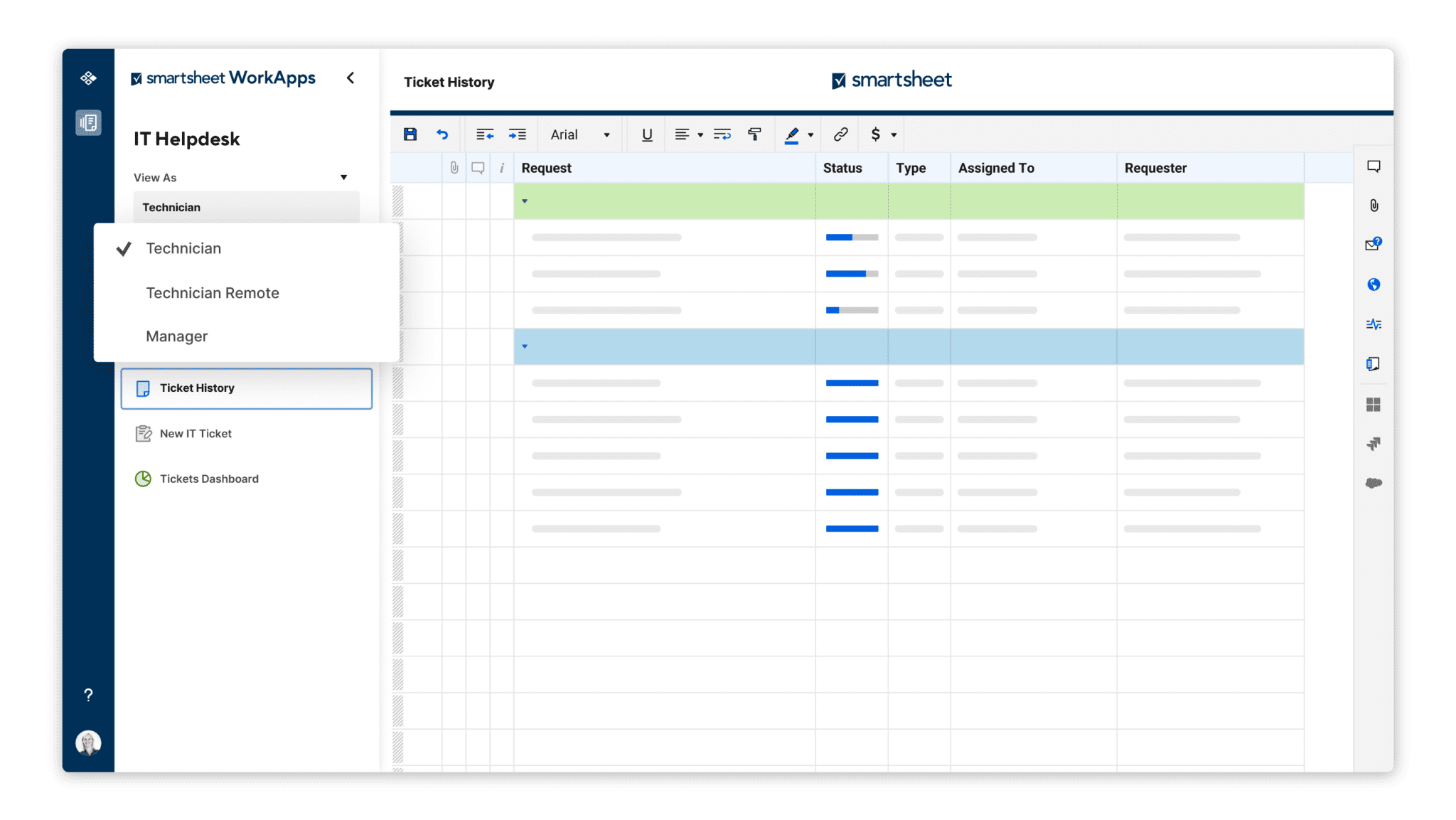This screenshot has height=820, width=1456.
Task: Open the comments panel on the right sidebar
Action: [x=1374, y=165]
